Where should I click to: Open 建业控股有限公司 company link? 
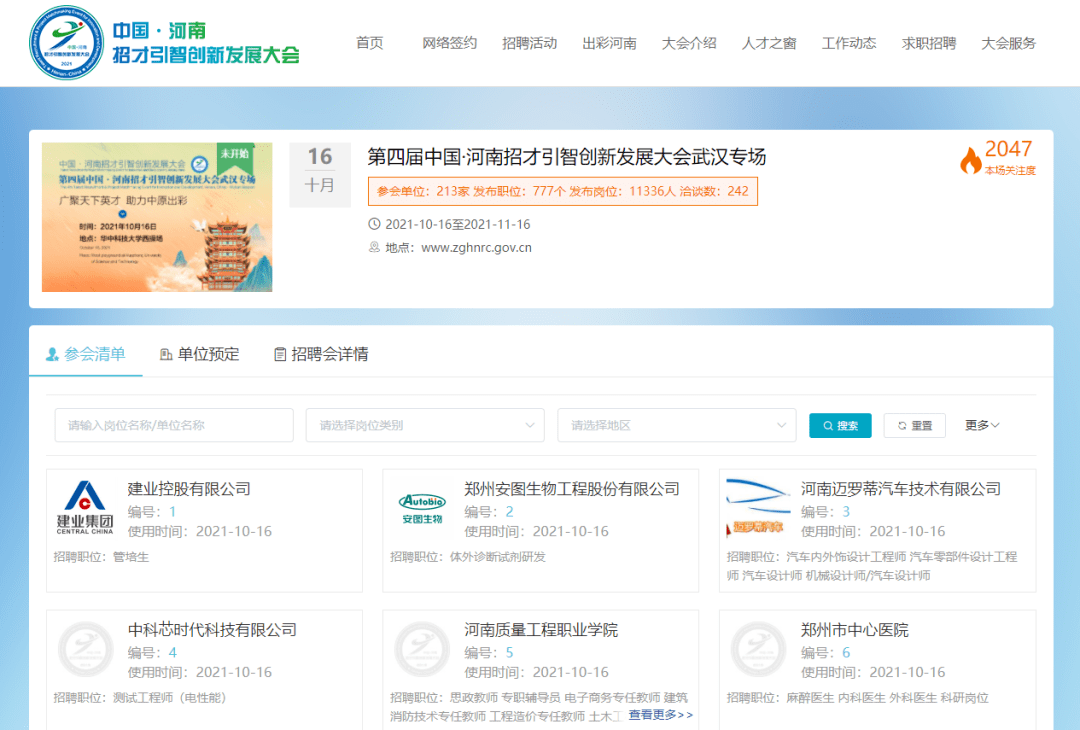point(189,489)
